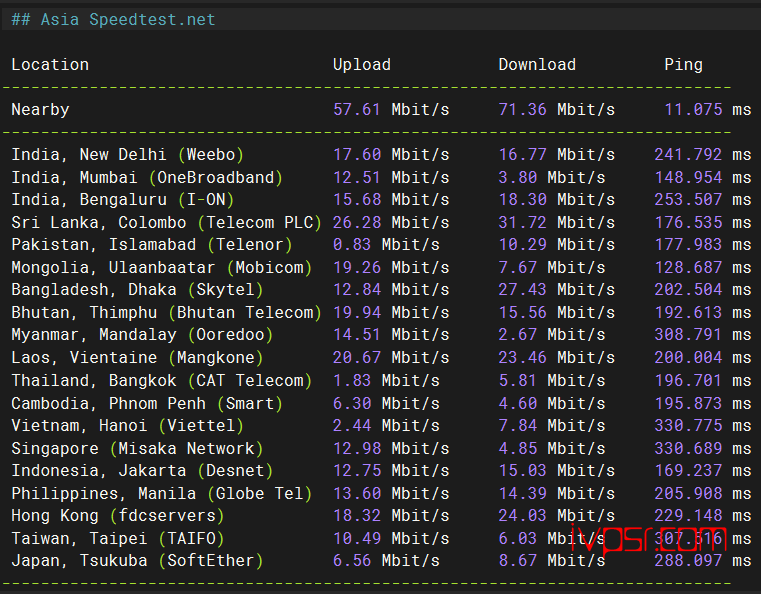761x594 pixels.
Task: Select the 'Location' column header
Action: [50, 65]
